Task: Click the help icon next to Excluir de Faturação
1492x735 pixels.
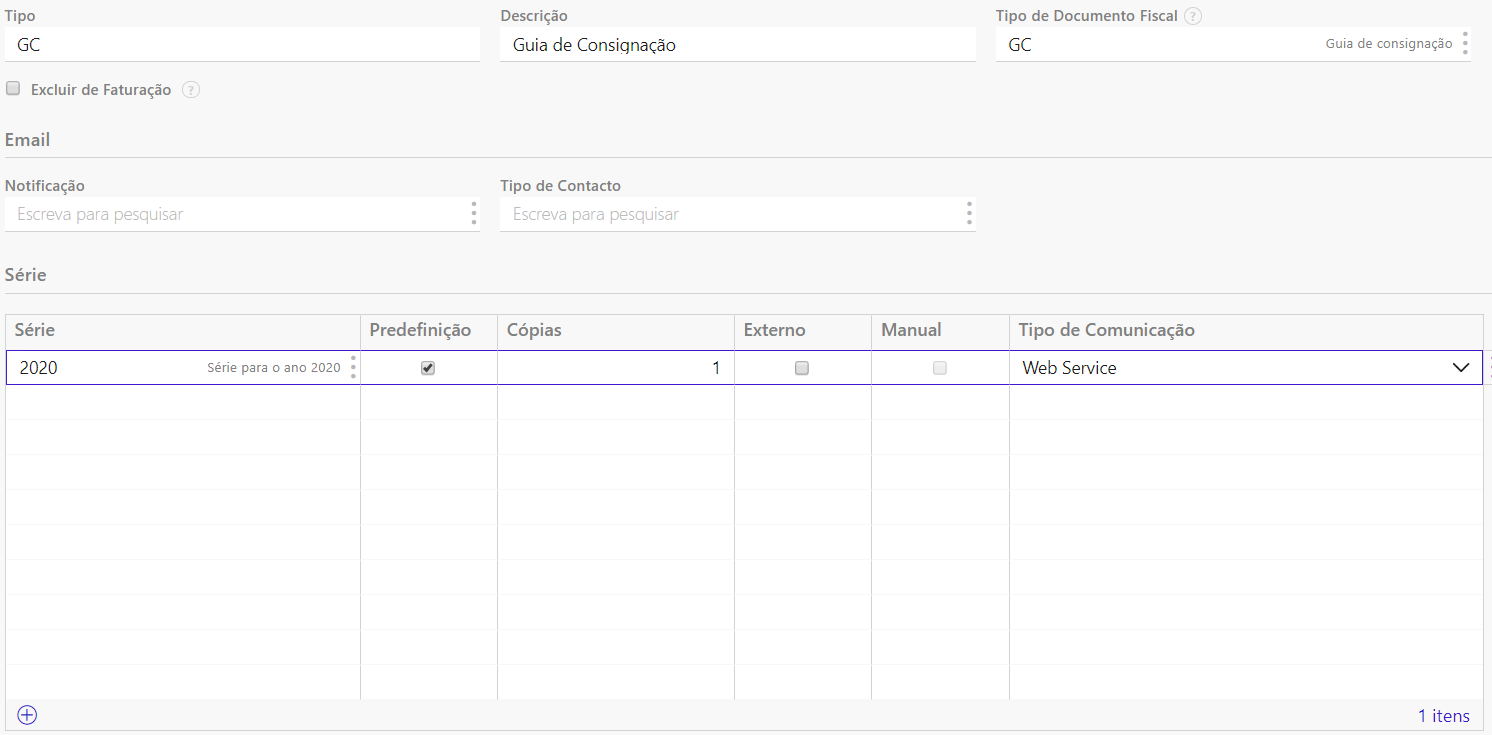Action: 191,90
